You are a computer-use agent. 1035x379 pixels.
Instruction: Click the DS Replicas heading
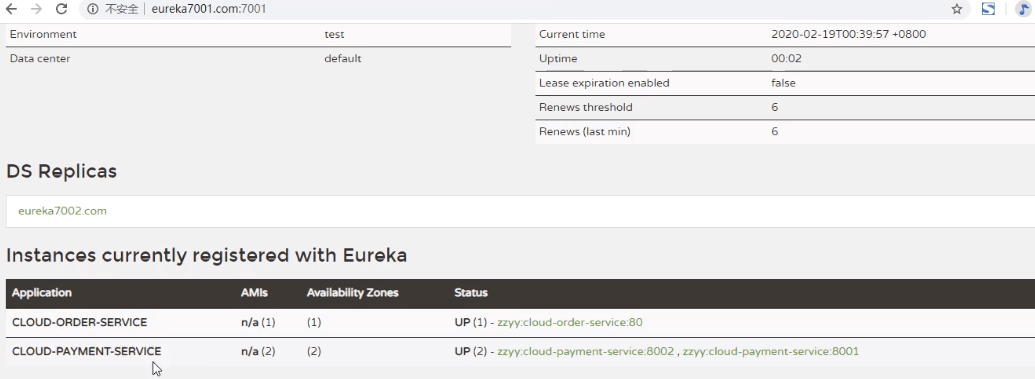61,172
